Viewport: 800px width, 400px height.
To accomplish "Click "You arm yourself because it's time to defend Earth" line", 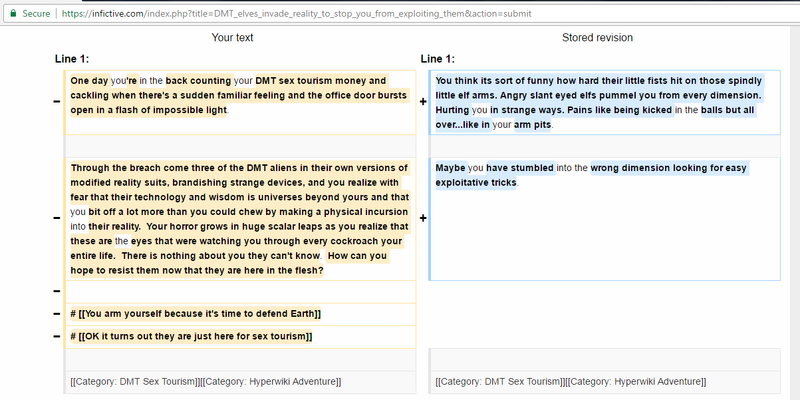I will 196,314.
